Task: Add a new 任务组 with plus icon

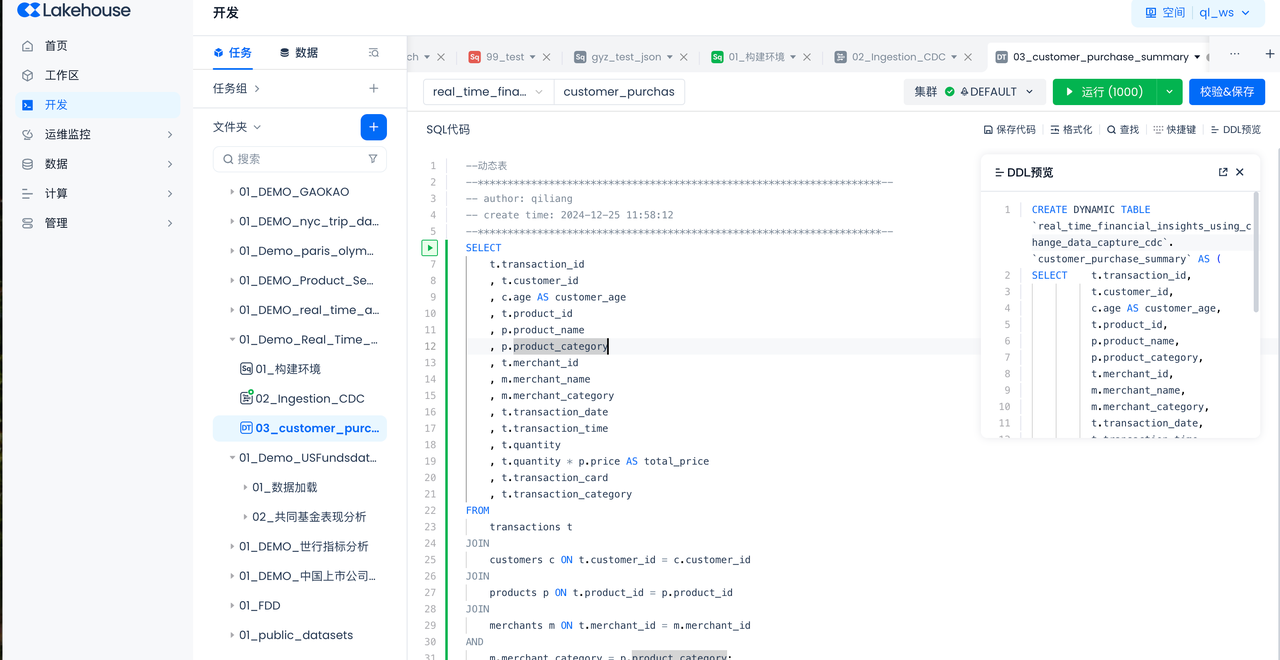Action: pyautogui.click(x=373, y=89)
